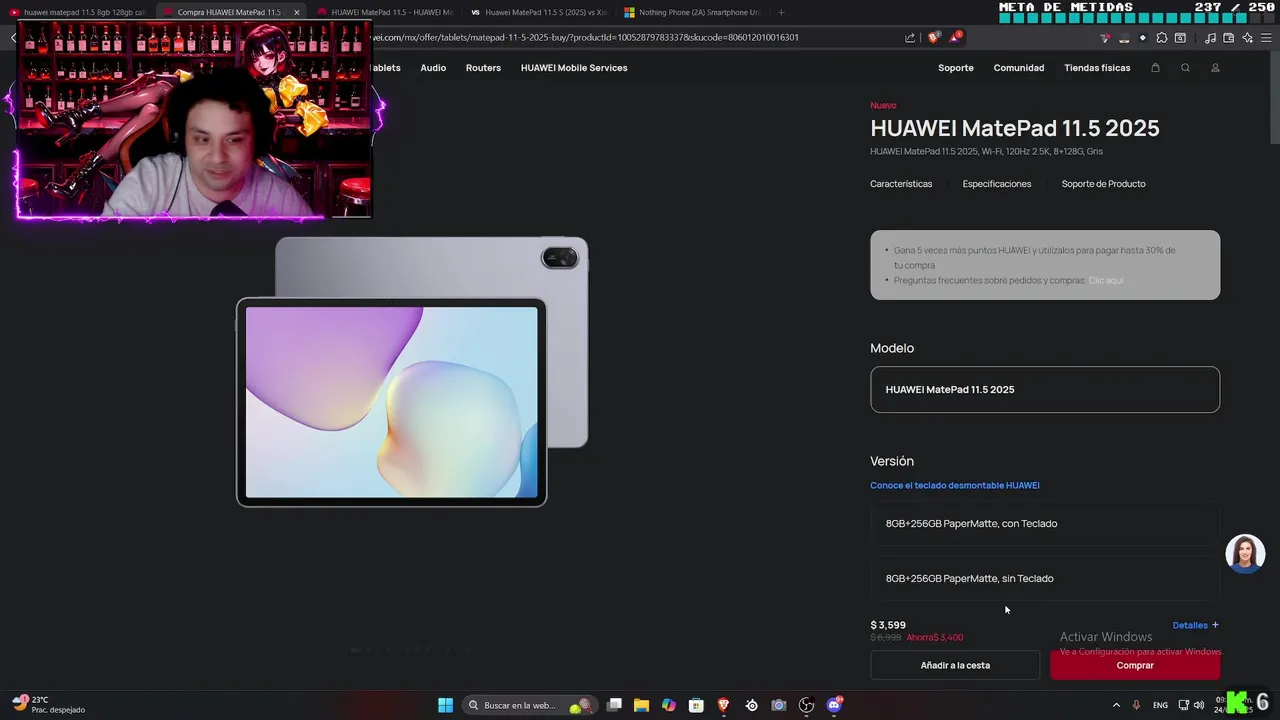Expand price Detalles plus

coord(1196,625)
